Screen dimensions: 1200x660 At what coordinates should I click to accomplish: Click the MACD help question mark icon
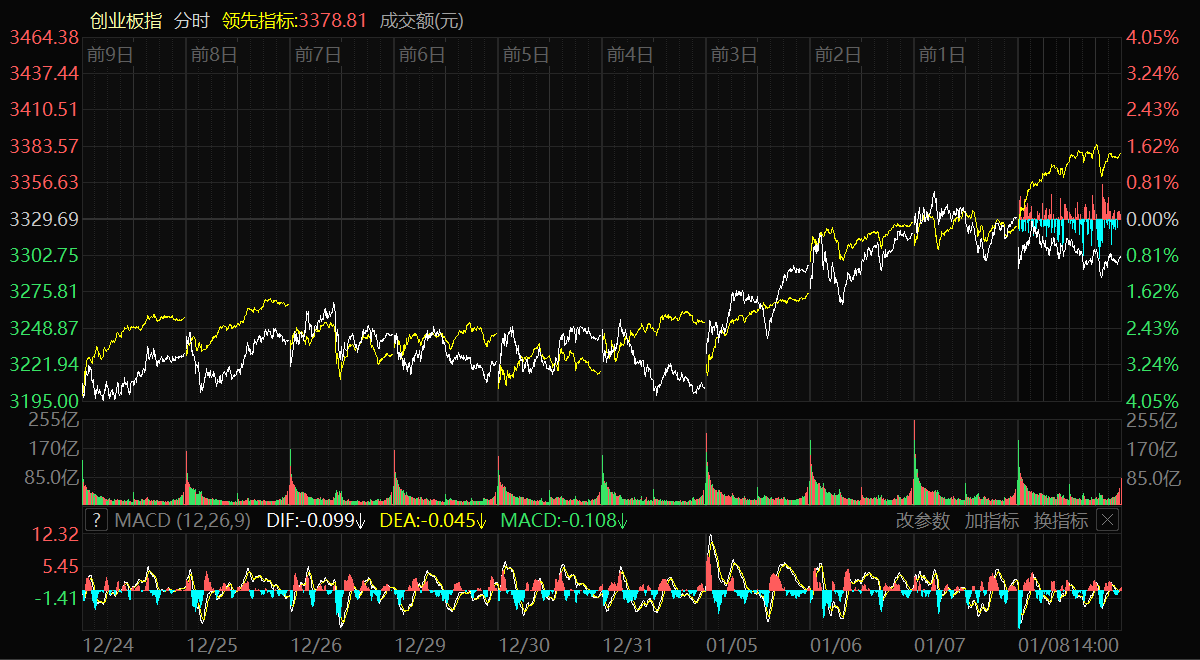[x=96, y=520]
